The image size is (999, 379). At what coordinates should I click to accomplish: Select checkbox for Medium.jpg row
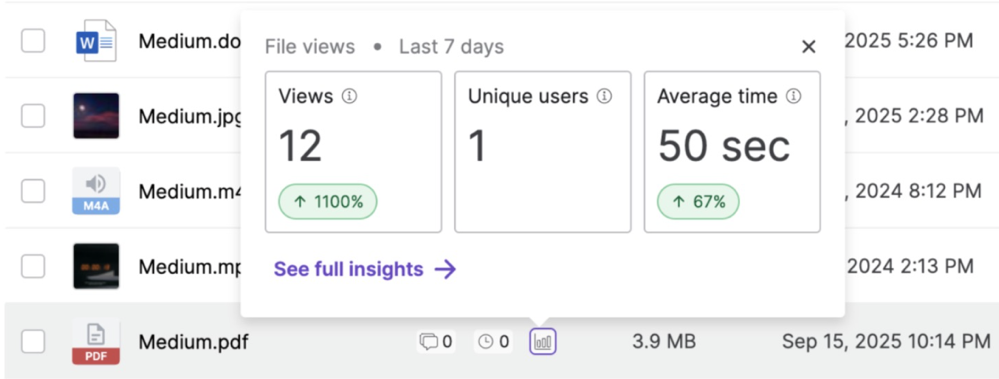[x=33, y=116]
